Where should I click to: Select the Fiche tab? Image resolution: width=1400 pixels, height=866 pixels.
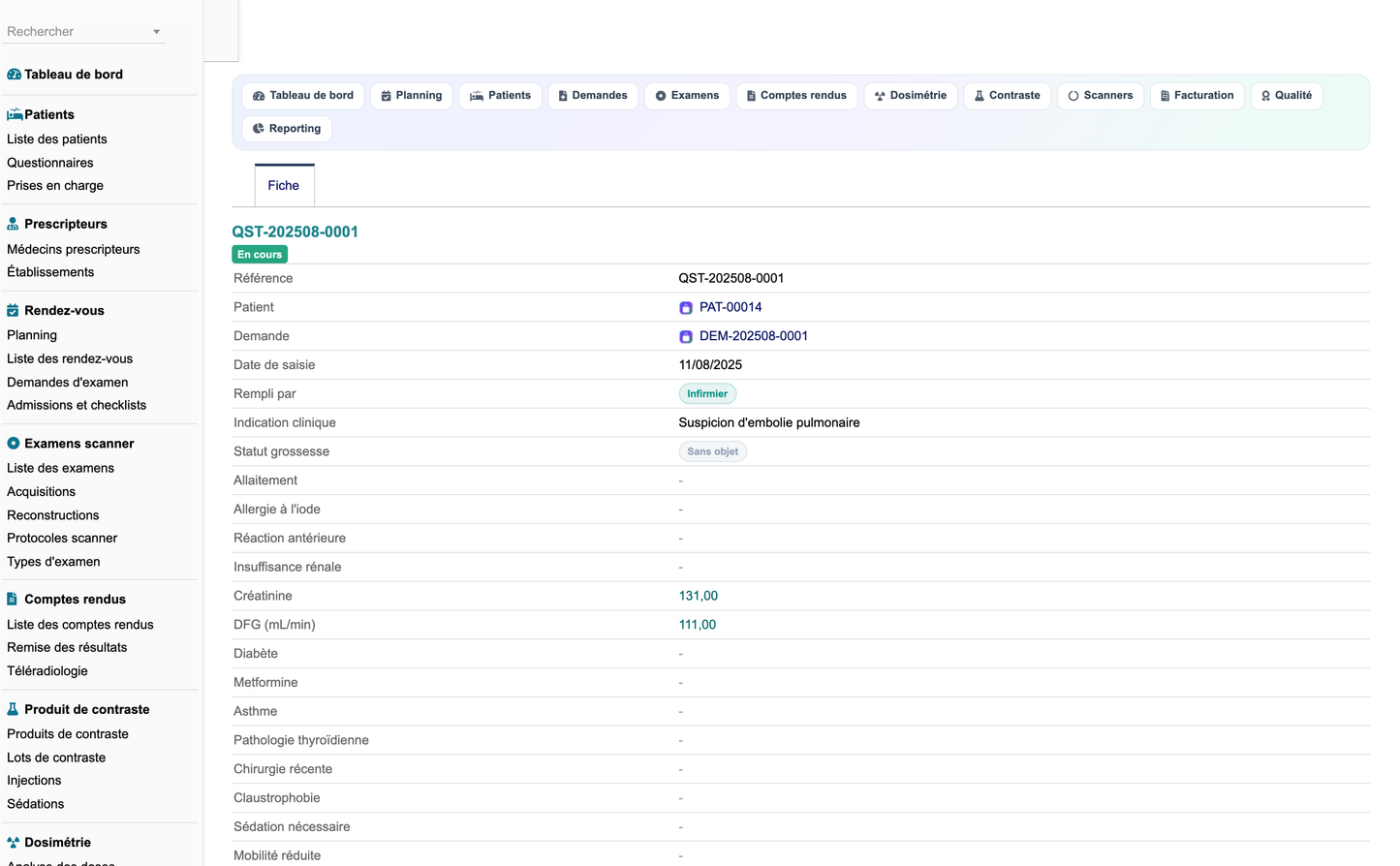284,186
